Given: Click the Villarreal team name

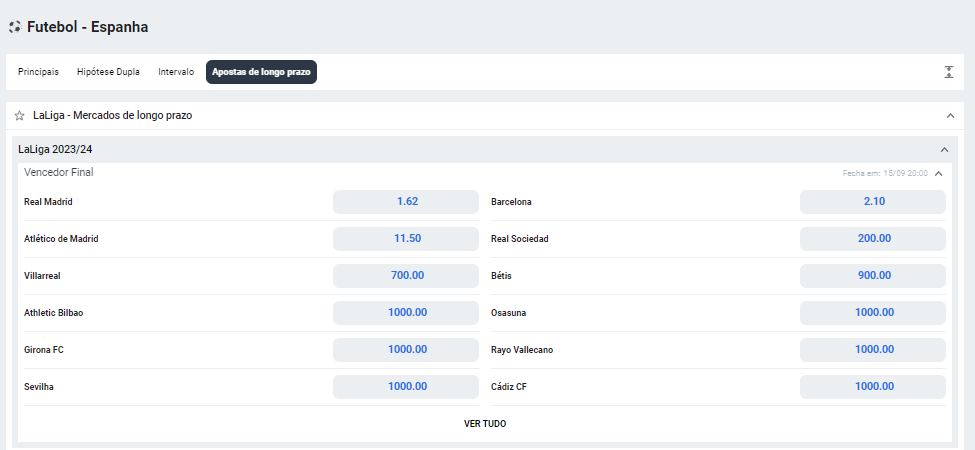Looking at the screenshot, I should click(x=42, y=276).
